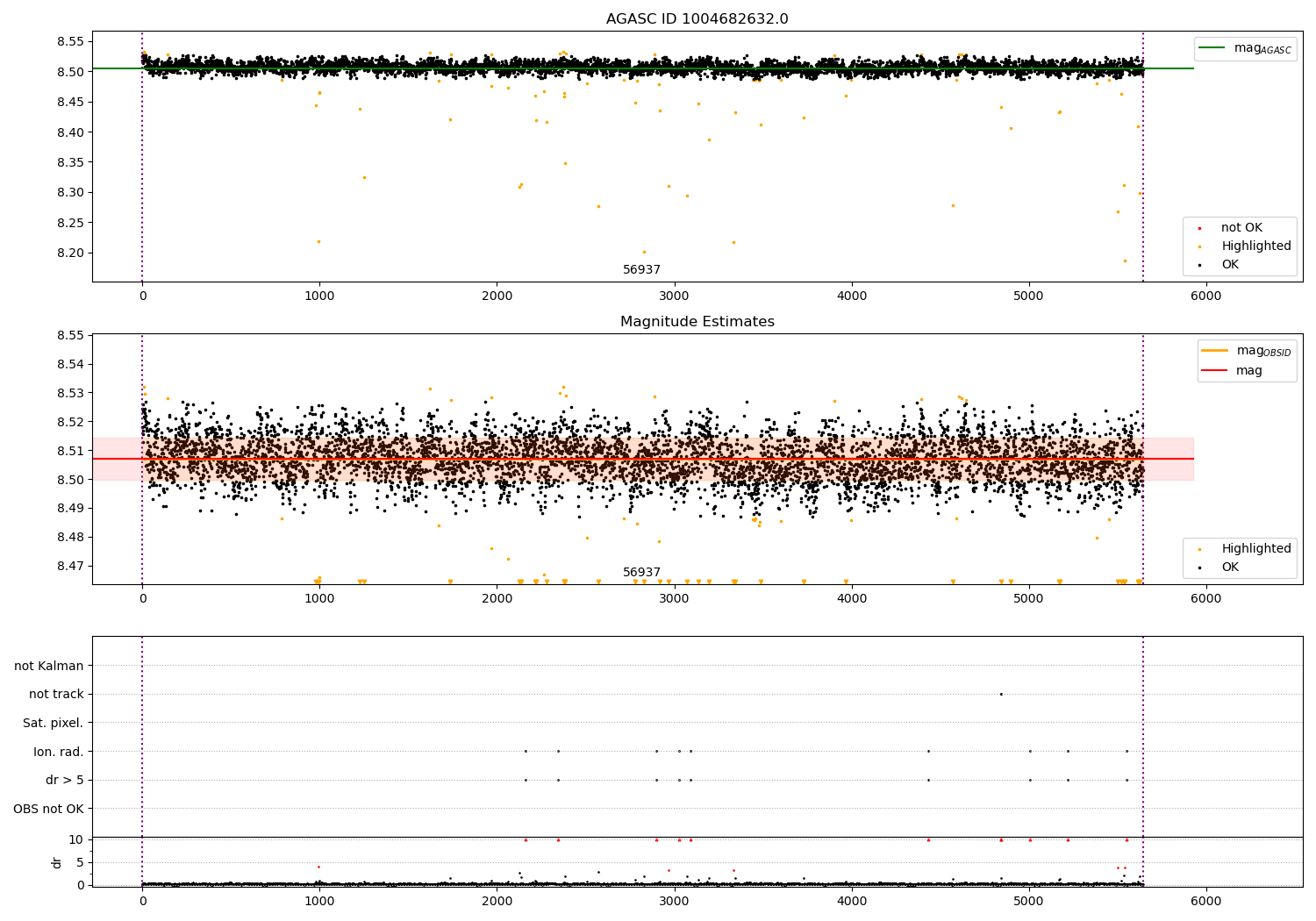Click the '2000' x-tick under the Magnitude Estimates plot

(x=497, y=599)
